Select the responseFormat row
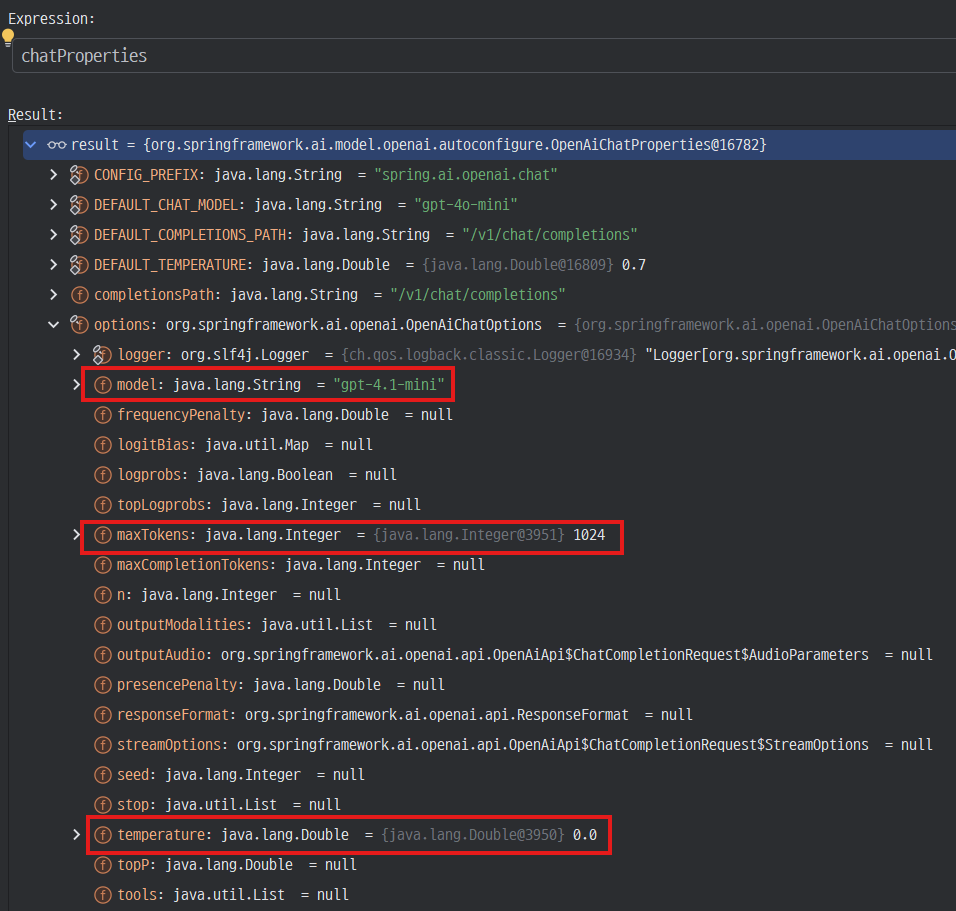The width and height of the screenshot is (956, 911). click(489, 715)
